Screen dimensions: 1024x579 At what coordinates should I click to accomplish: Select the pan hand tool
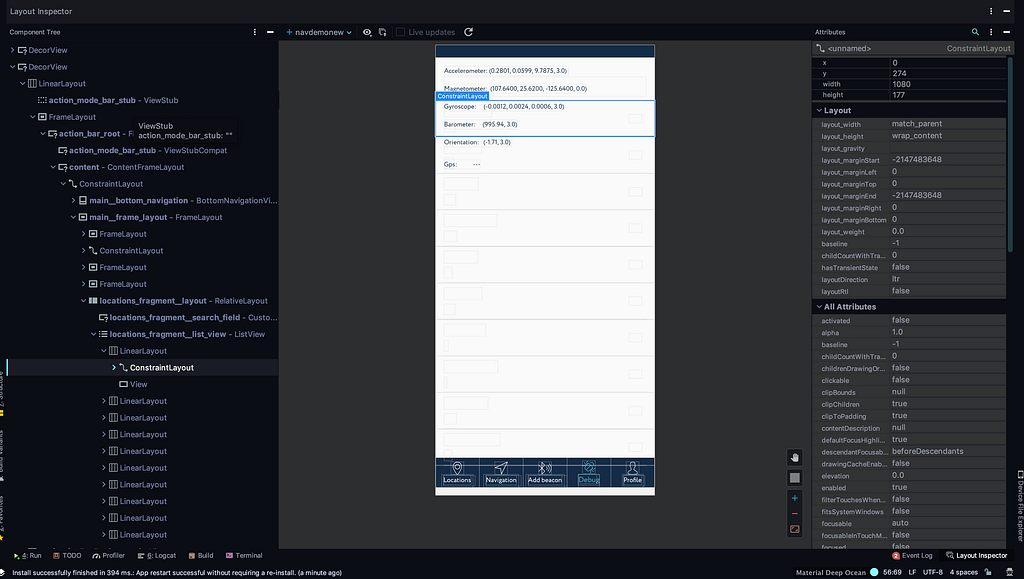click(x=794, y=458)
